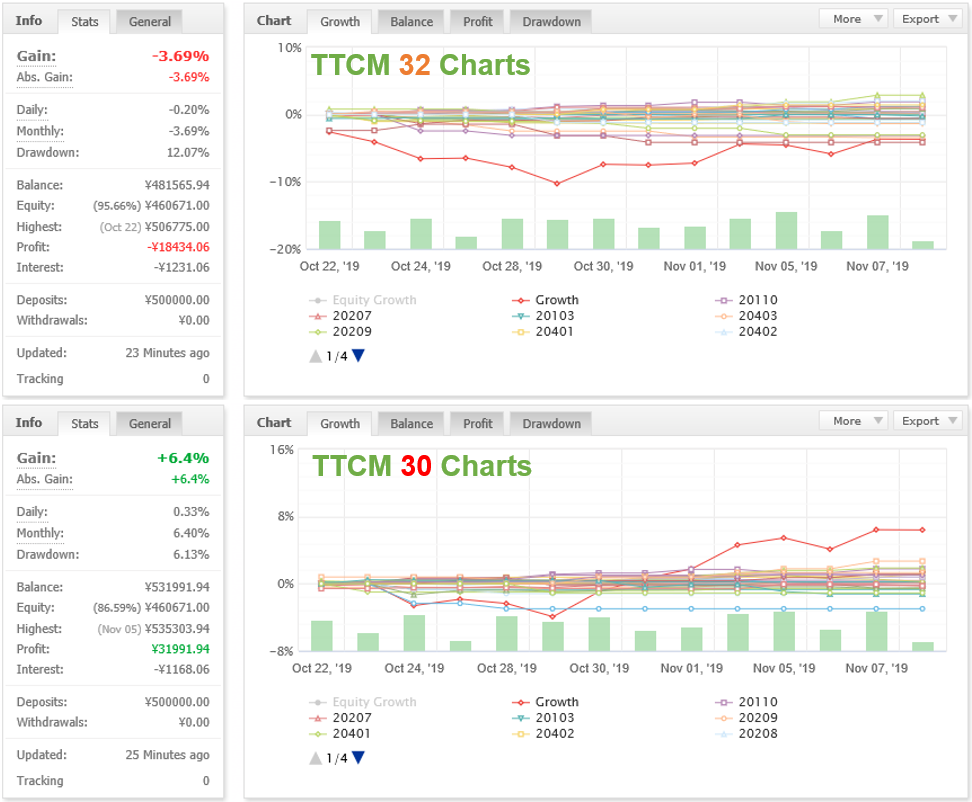Toggle Equity Growth series in bottom chart legend
This screenshot has width=972, height=802.
(x=363, y=702)
